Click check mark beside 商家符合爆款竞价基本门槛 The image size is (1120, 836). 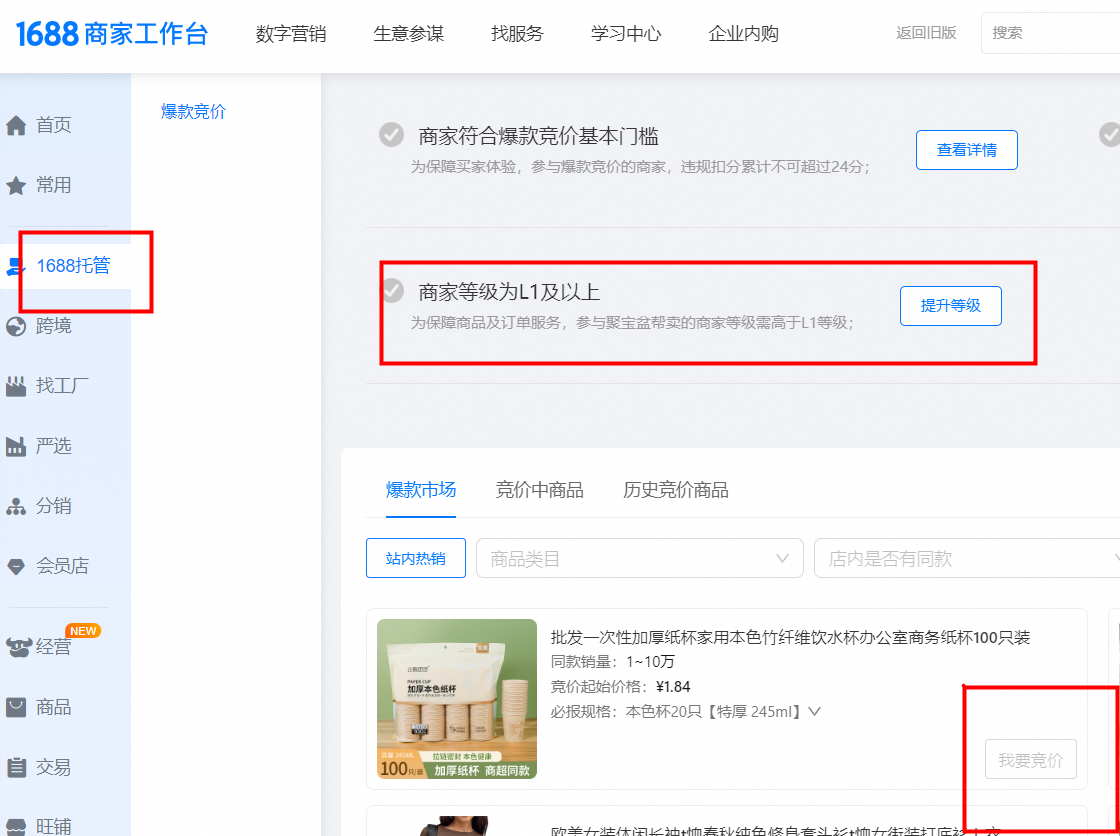(392, 135)
